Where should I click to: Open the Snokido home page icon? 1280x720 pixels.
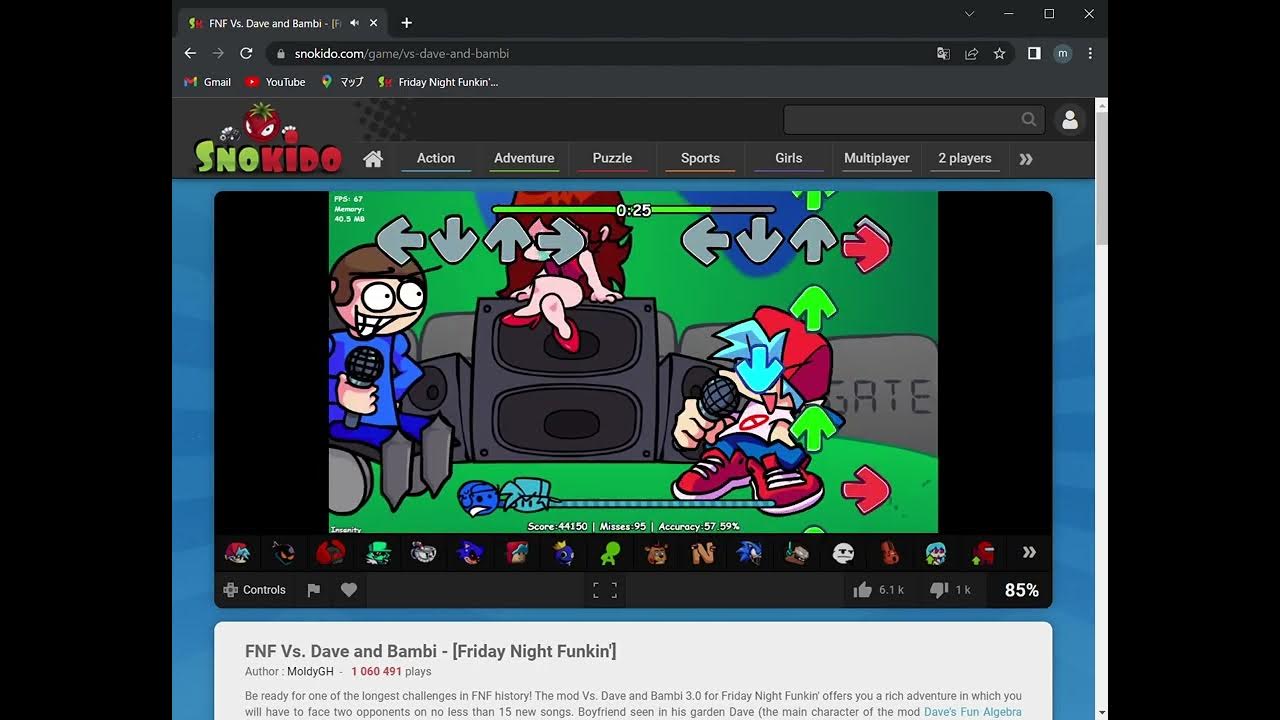tap(373, 159)
